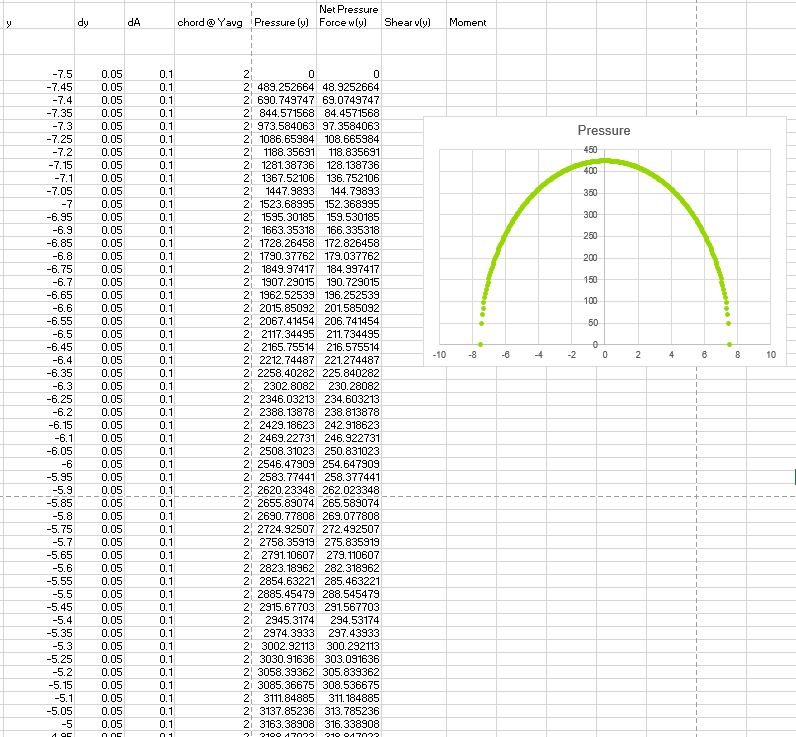
Task: Select pressure cell 1595.30185
Action: [284, 217]
